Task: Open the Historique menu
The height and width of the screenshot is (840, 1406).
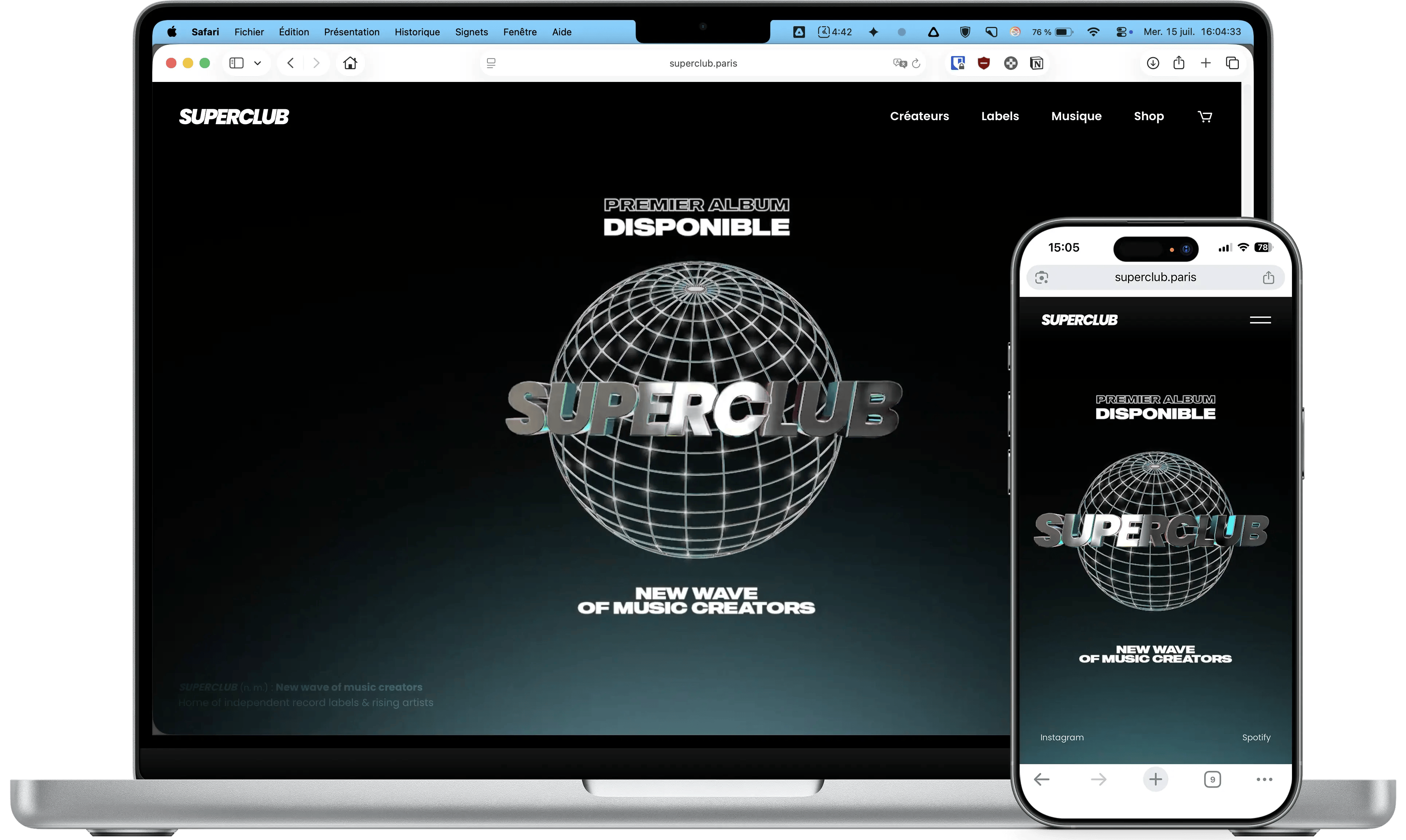Action: point(417,32)
